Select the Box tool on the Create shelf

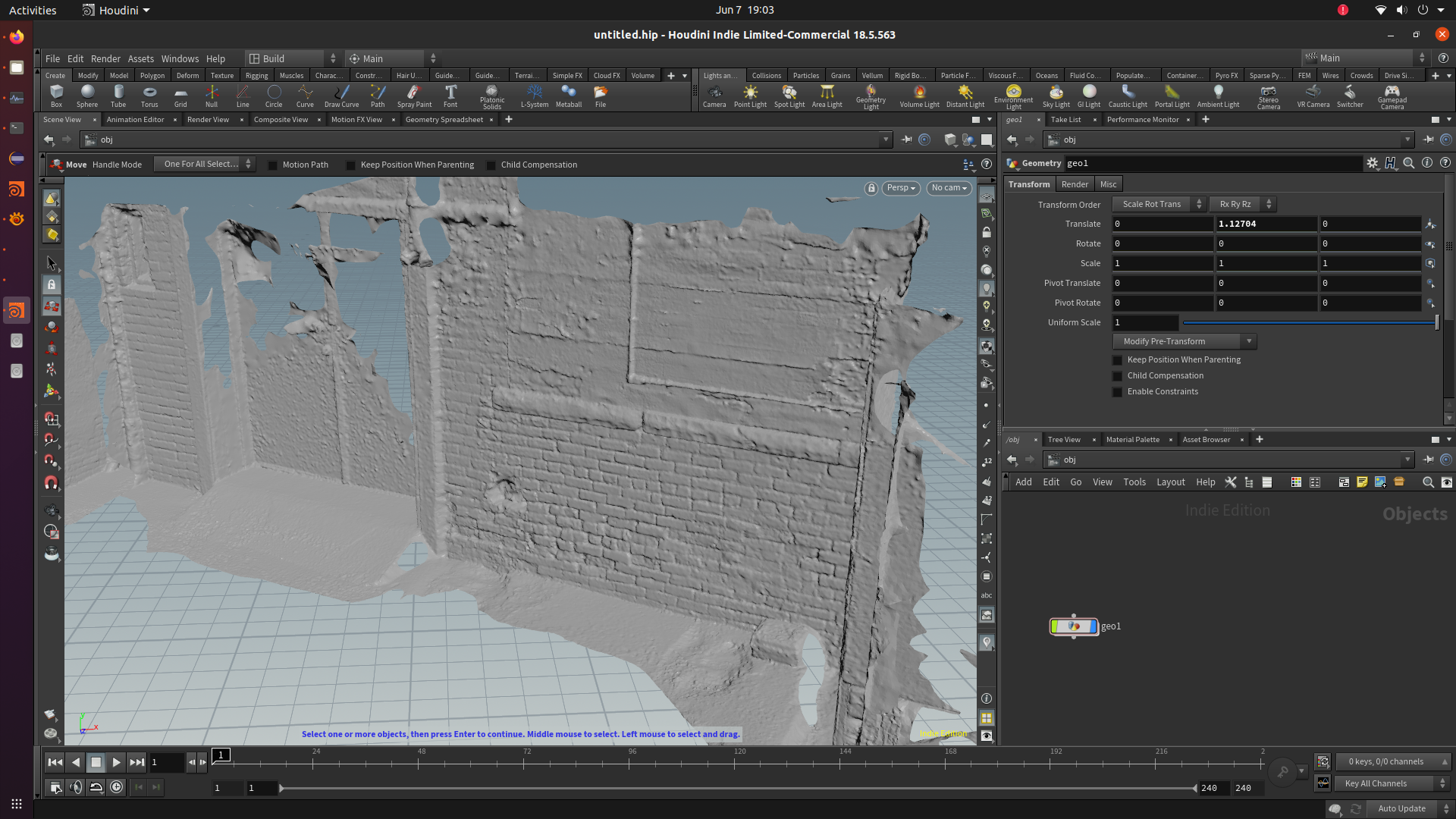56,96
